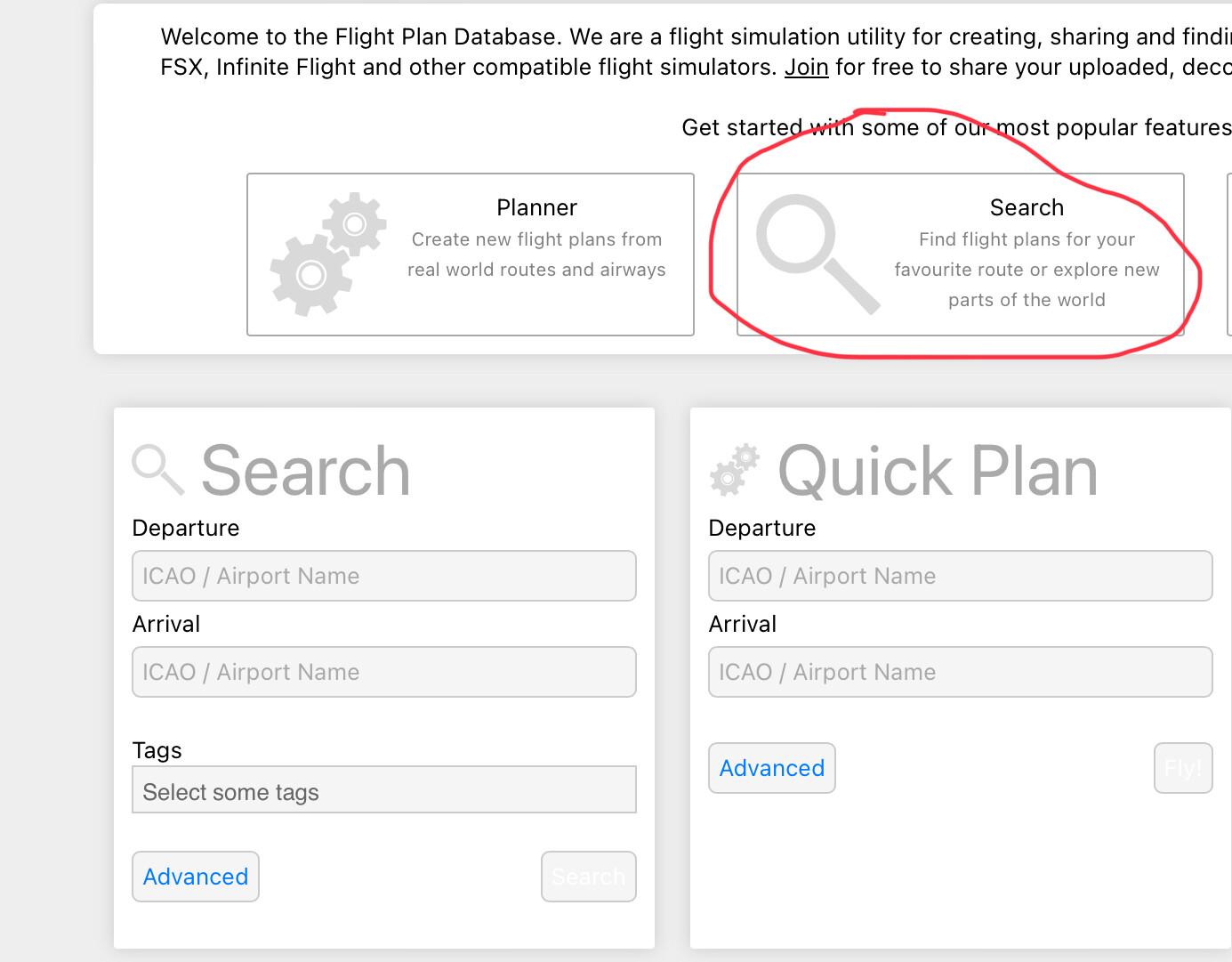Click the large Quick Plan heading
The height and width of the screenshot is (962, 1232).
tap(938, 471)
